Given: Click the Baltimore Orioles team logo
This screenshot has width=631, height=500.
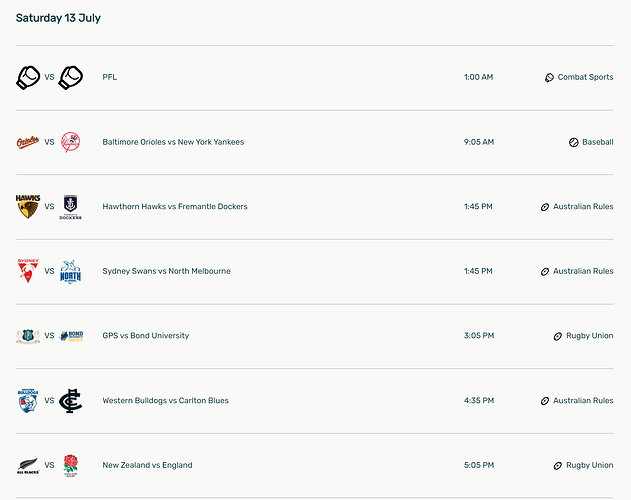Looking at the screenshot, I should 28,142.
